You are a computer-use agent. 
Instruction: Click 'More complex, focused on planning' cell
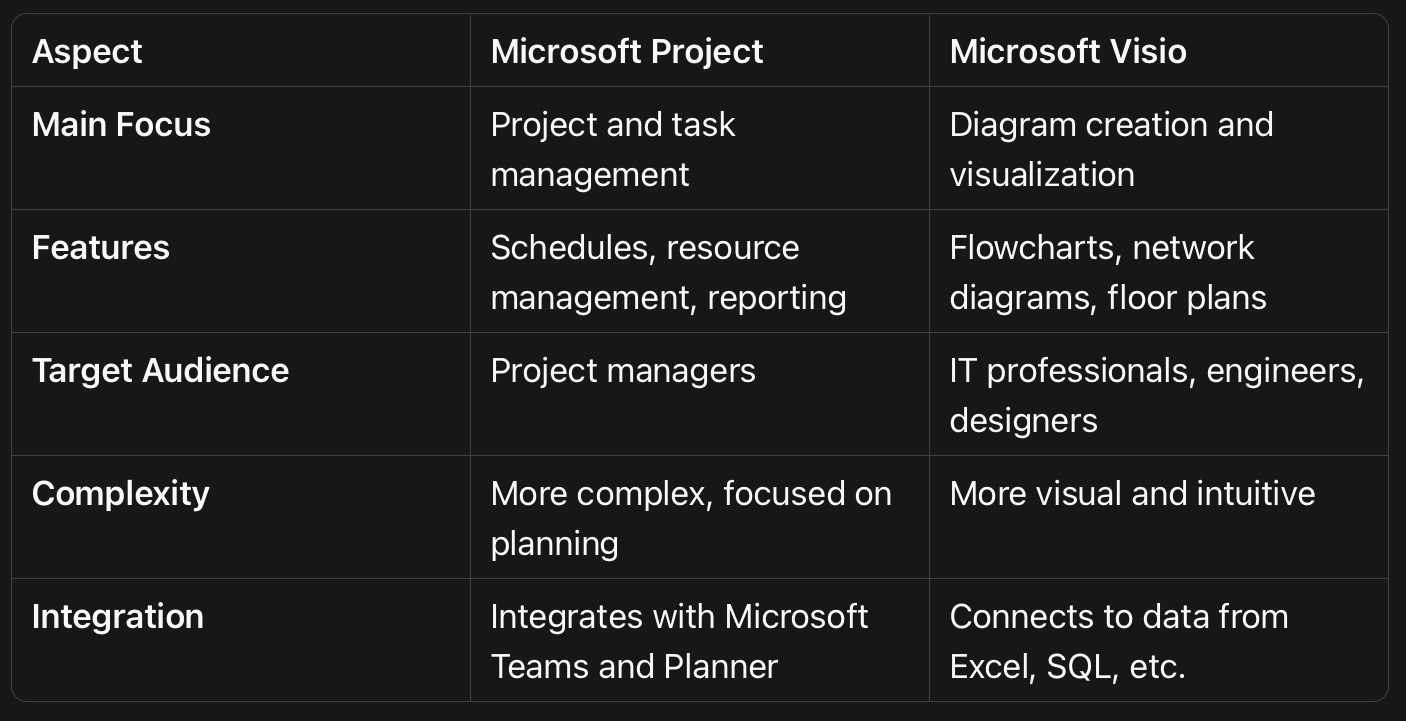click(x=691, y=518)
